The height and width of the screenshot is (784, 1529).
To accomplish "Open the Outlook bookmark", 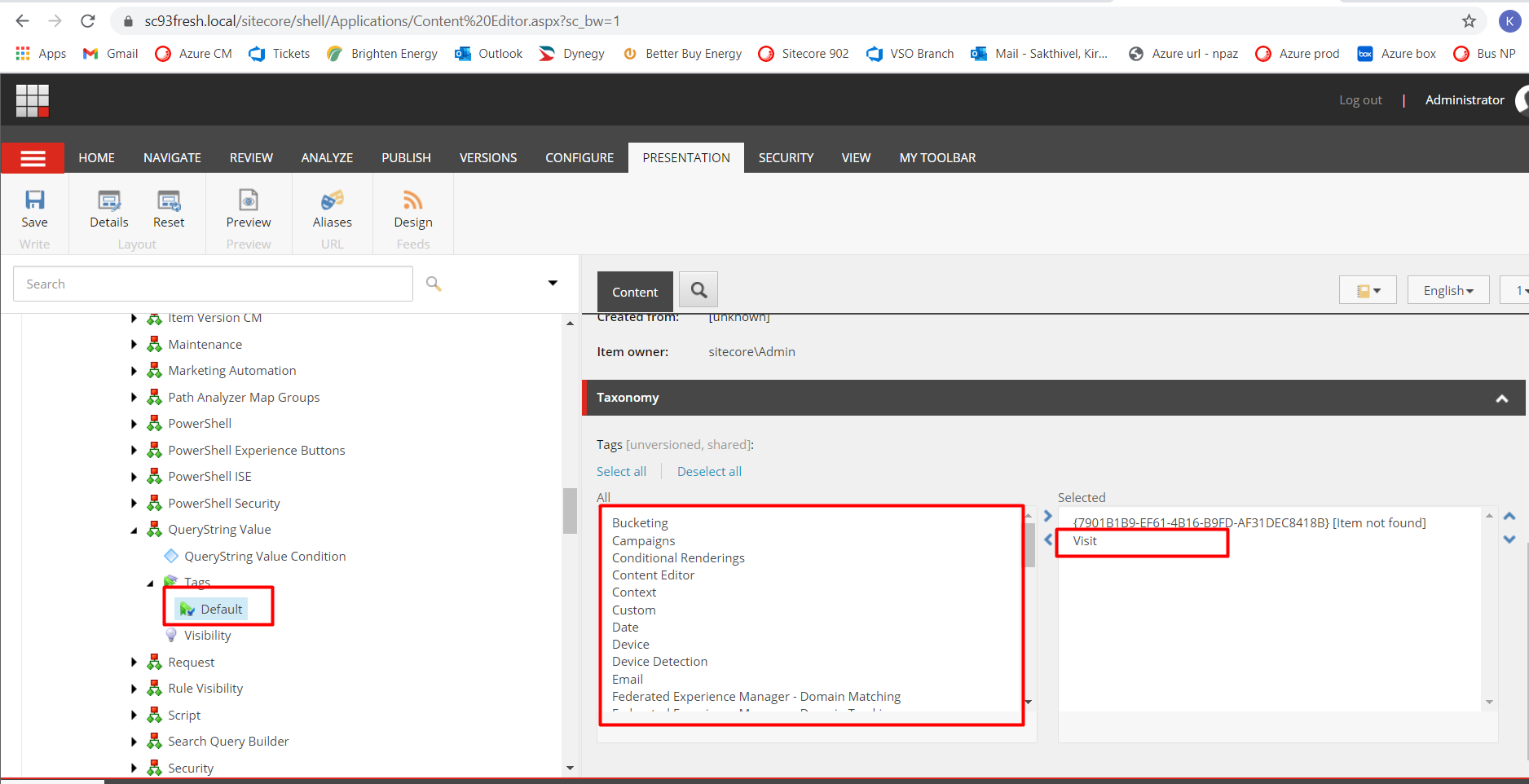I will click(x=489, y=54).
